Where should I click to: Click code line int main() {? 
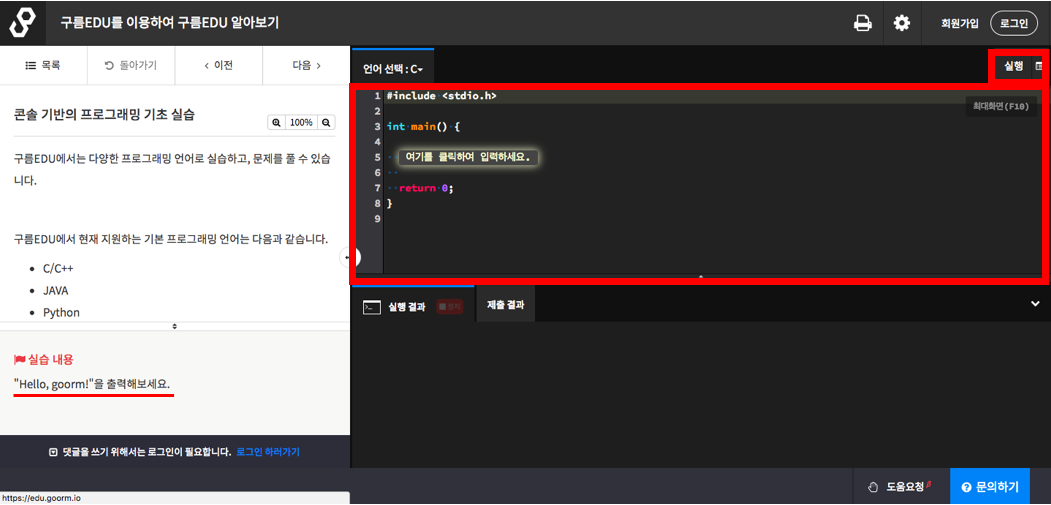coord(422,126)
